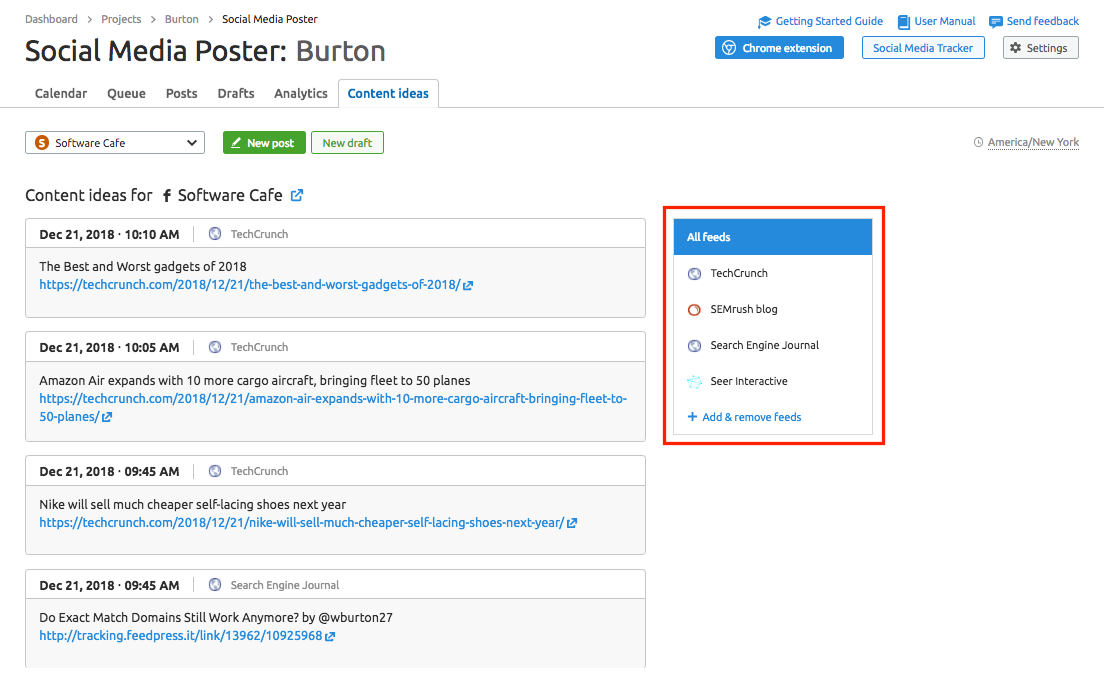
Task: Click the Chrome logo icon in the extension button
Action: point(729,48)
